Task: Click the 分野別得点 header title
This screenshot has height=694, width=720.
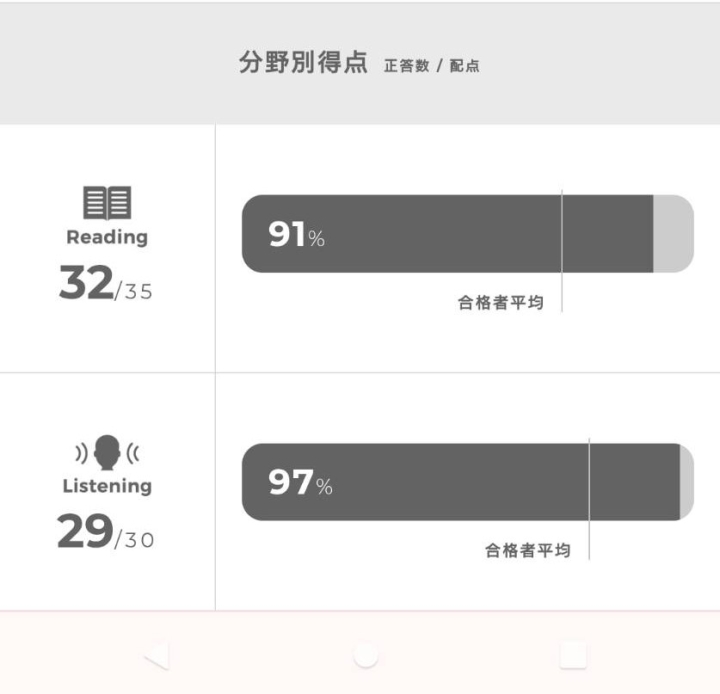Action: [x=303, y=62]
